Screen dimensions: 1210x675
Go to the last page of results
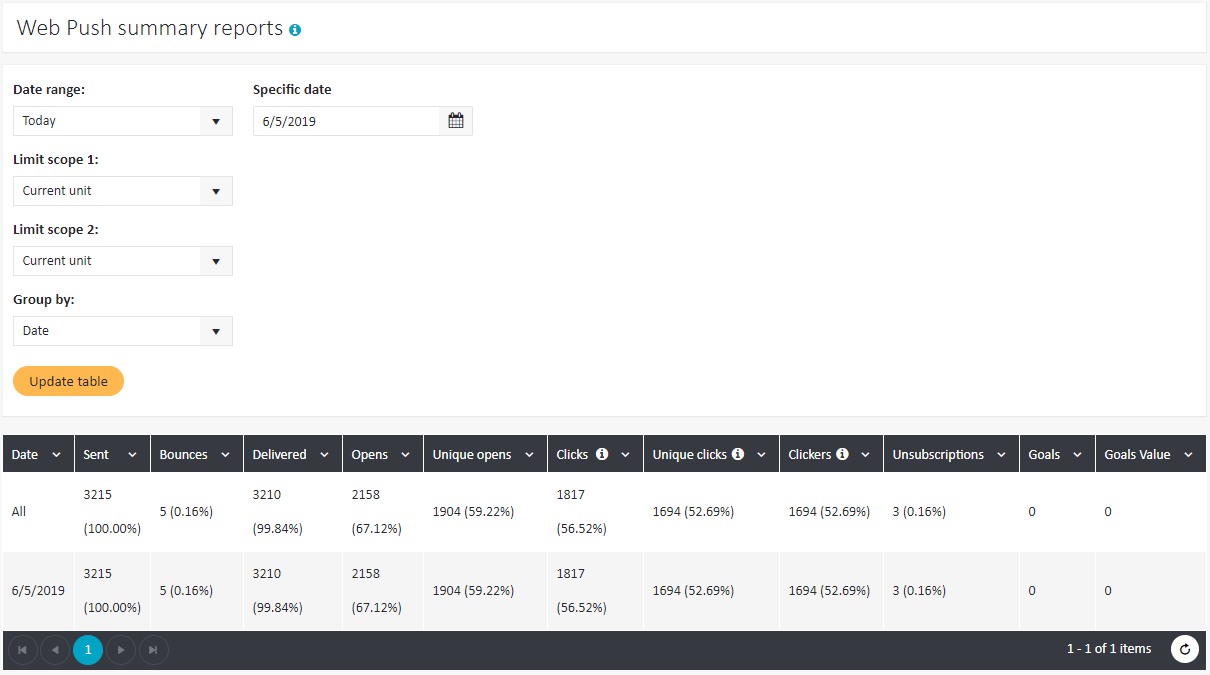coord(153,650)
